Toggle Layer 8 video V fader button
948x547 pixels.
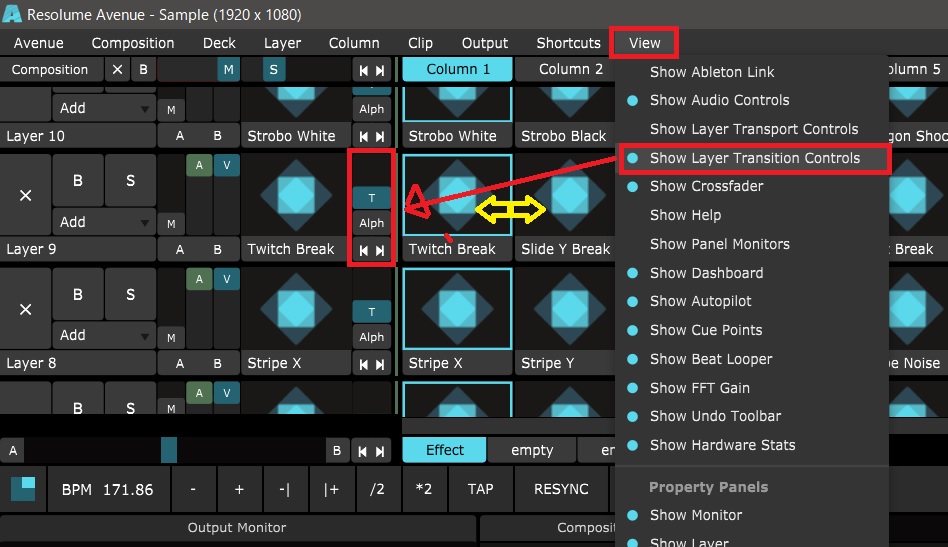(227, 279)
